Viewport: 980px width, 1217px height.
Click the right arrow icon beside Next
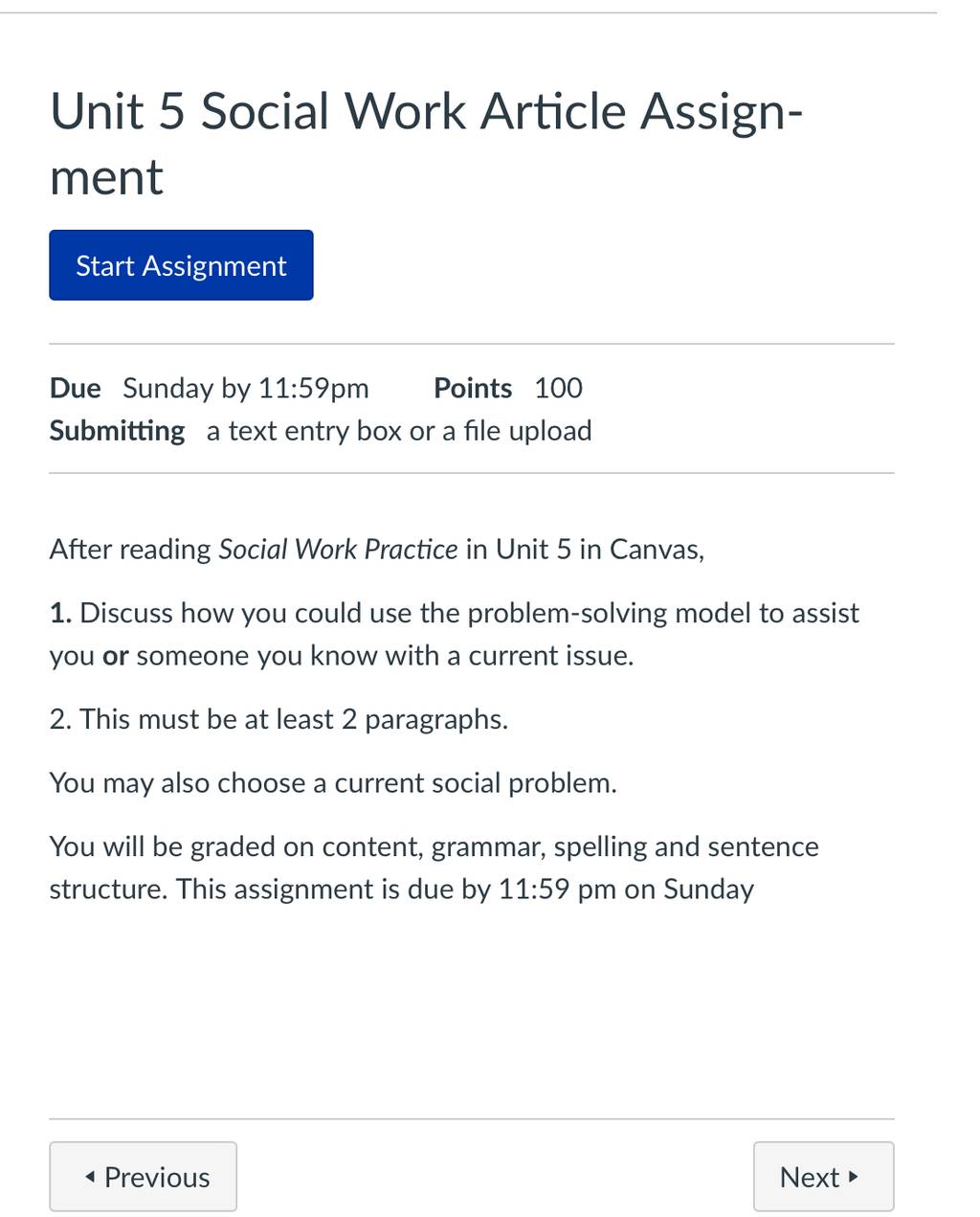tap(854, 1177)
